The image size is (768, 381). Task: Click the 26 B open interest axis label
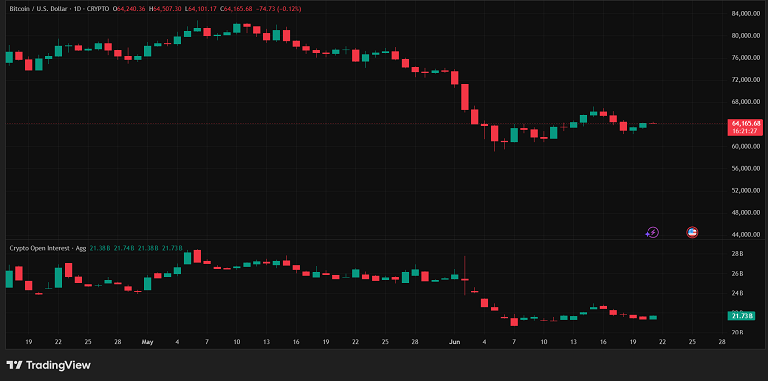tap(738, 274)
